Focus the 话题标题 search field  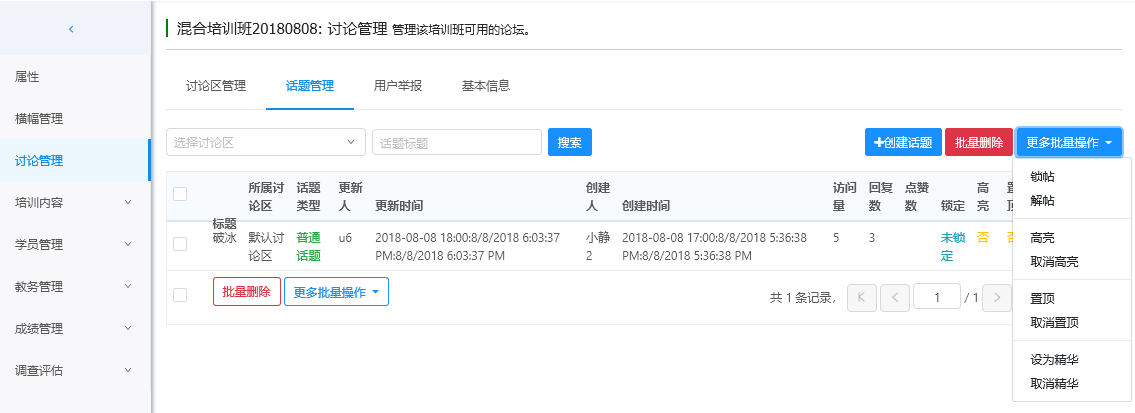click(x=456, y=143)
